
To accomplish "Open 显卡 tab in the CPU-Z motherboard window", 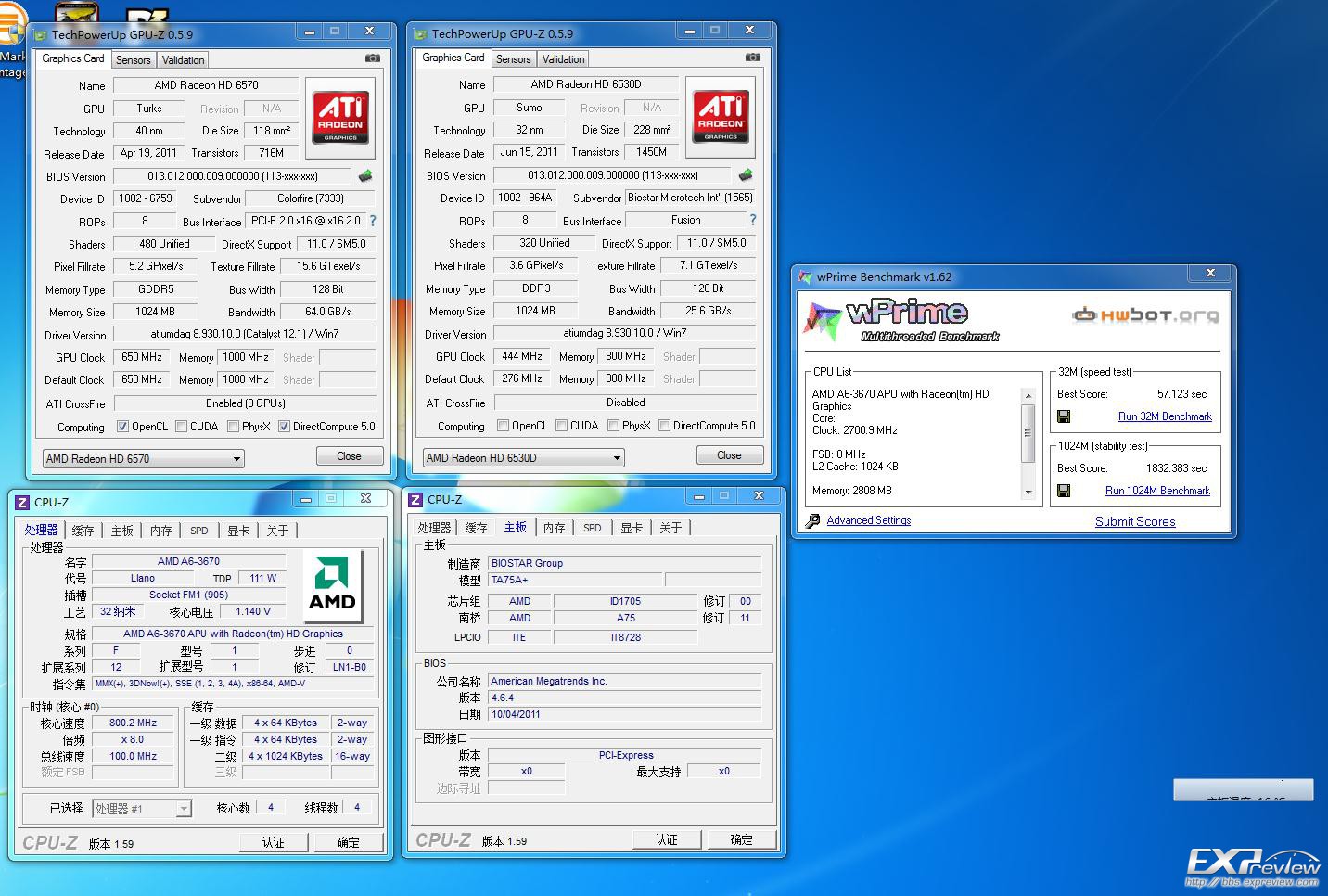I will pos(632,528).
